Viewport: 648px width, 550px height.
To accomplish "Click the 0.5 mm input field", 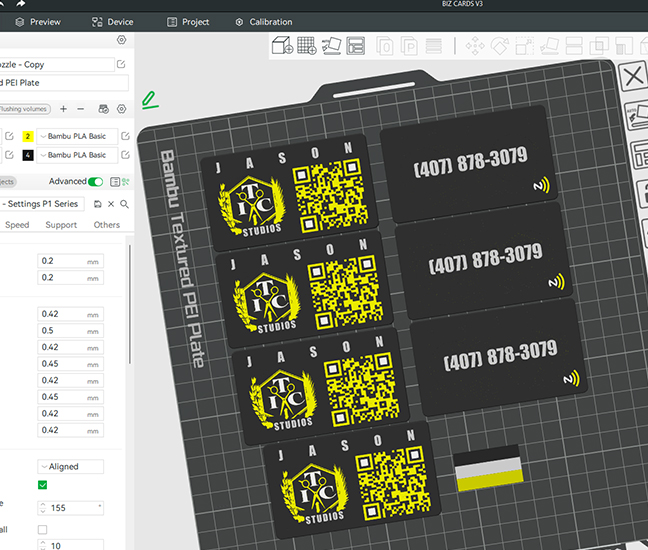I will click(70, 331).
